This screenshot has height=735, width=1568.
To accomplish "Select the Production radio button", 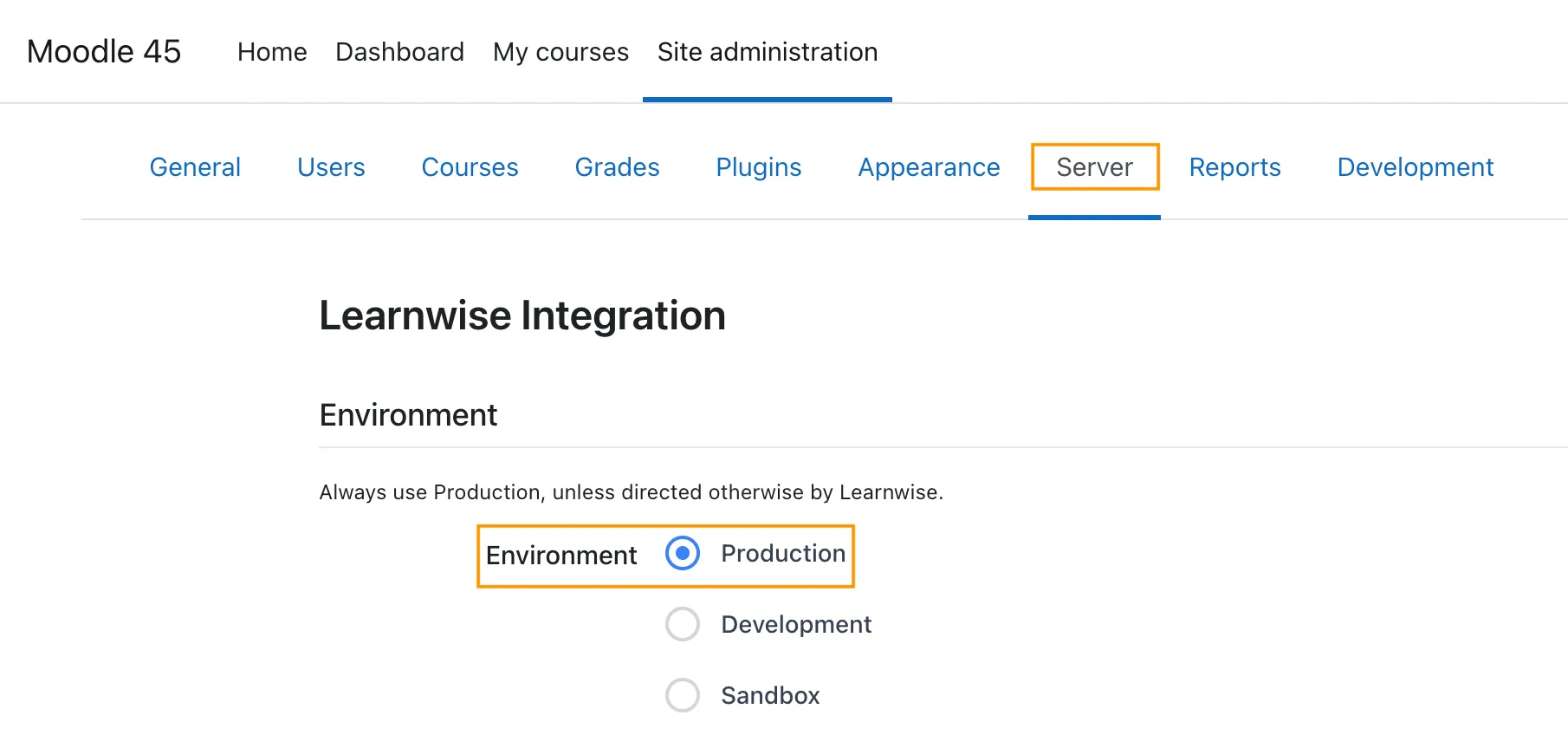I will point(683,553).
